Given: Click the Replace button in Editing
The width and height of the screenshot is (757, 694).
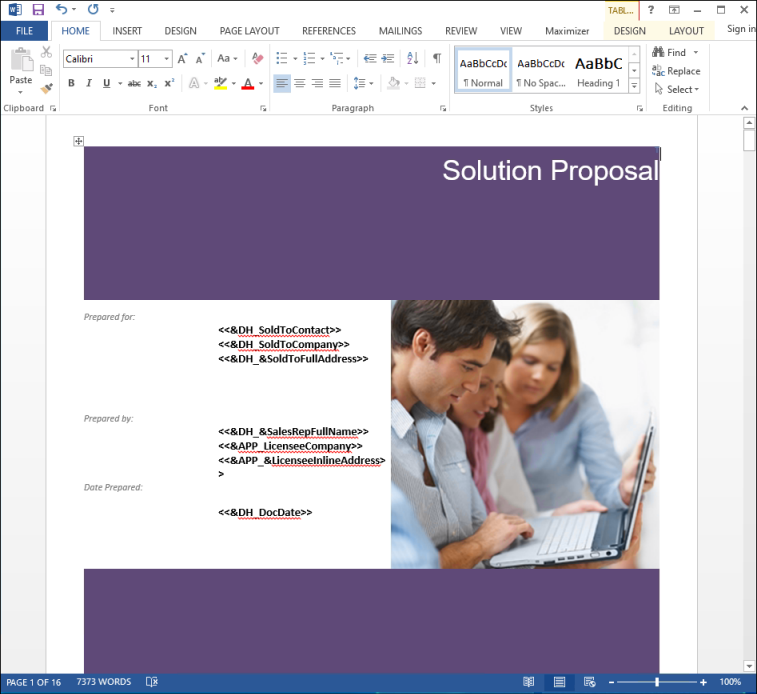Looking at the screenshot, I should 676,71.
